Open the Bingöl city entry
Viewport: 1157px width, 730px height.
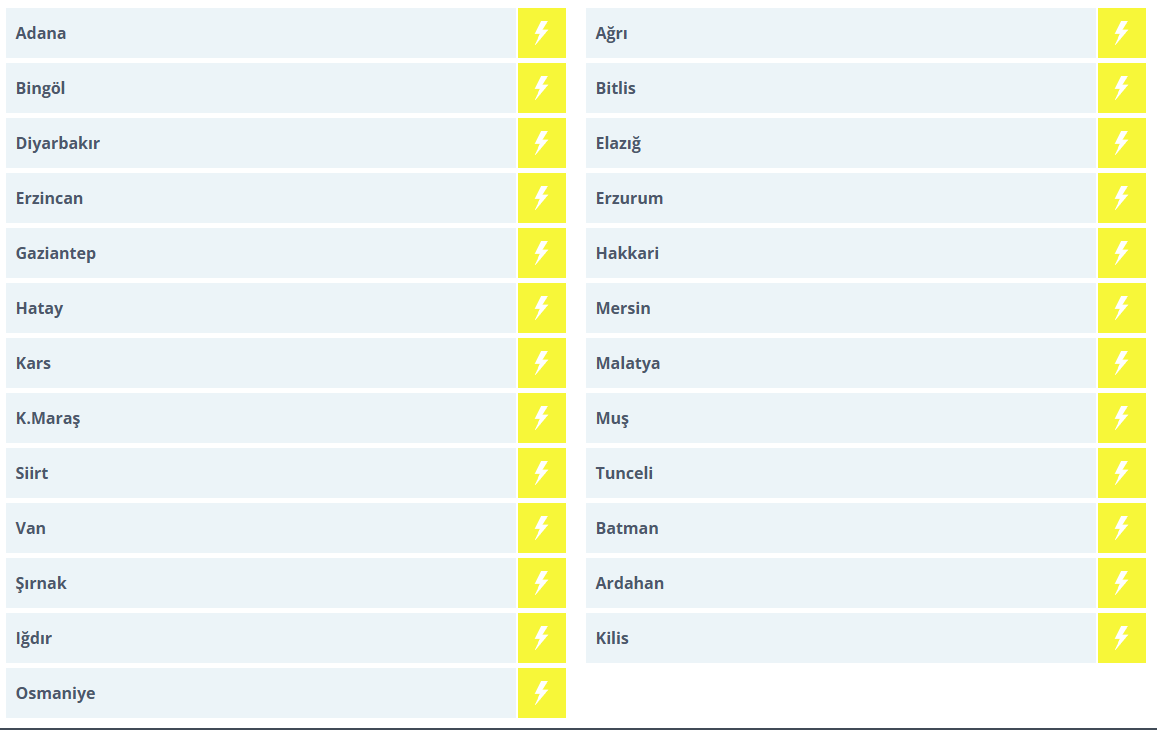pos(41,88)
